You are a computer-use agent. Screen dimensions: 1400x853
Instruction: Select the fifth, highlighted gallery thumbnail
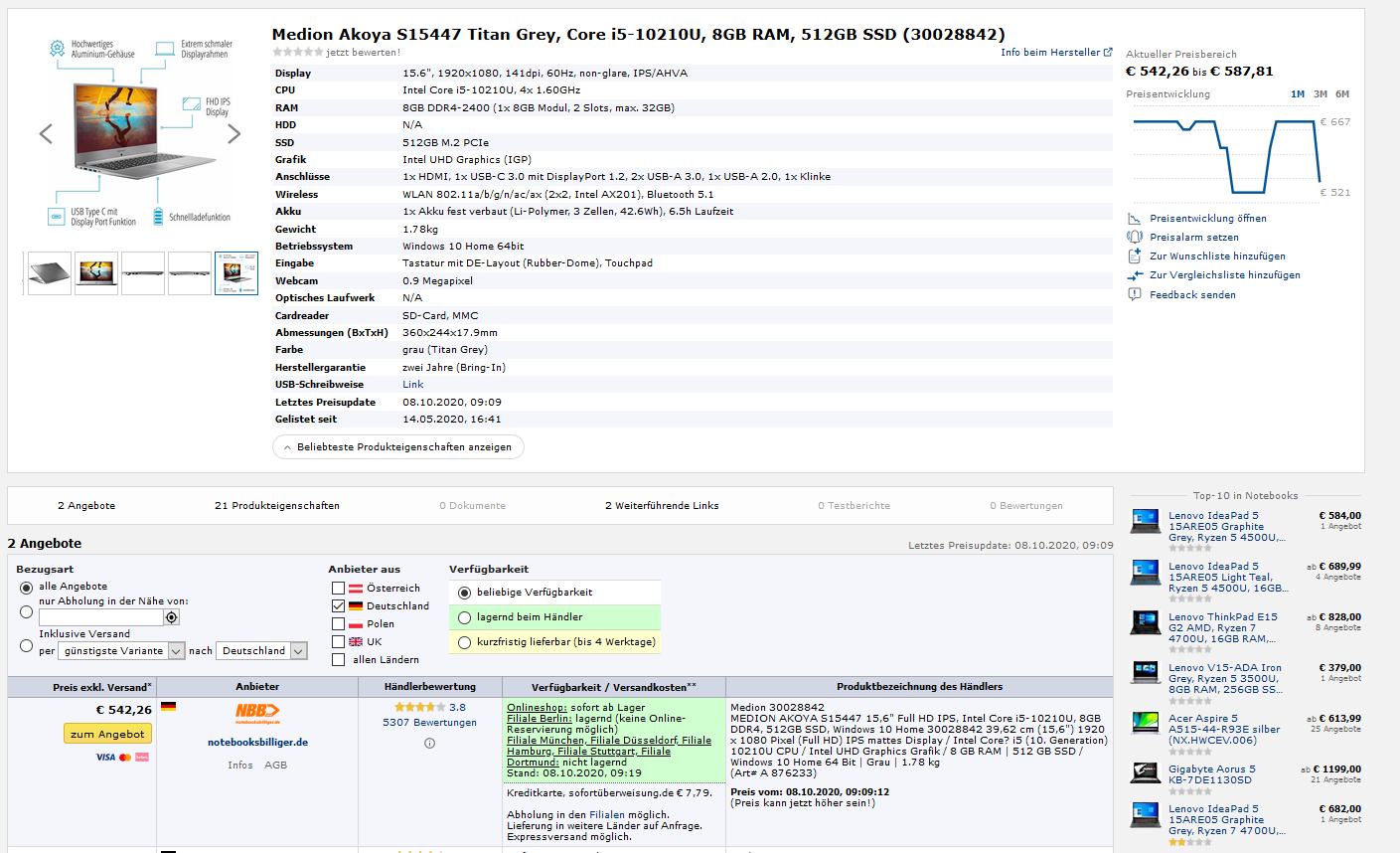[x=236, y=273]
